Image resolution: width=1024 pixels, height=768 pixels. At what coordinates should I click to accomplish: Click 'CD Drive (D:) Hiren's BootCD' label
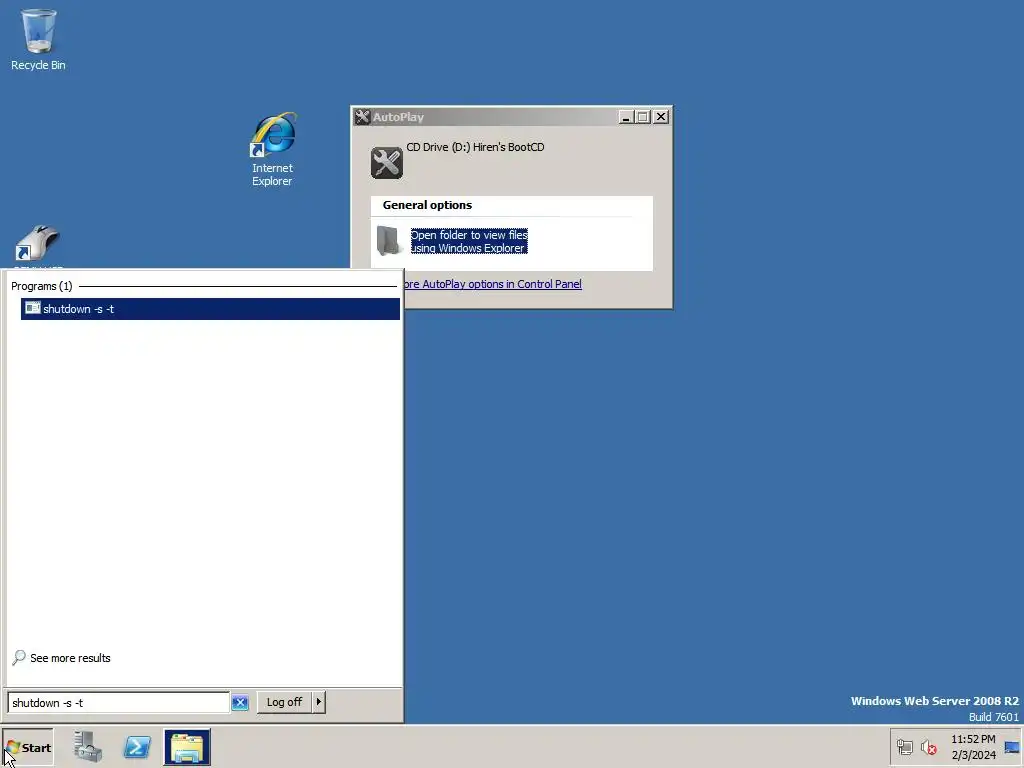click(475, 148)
